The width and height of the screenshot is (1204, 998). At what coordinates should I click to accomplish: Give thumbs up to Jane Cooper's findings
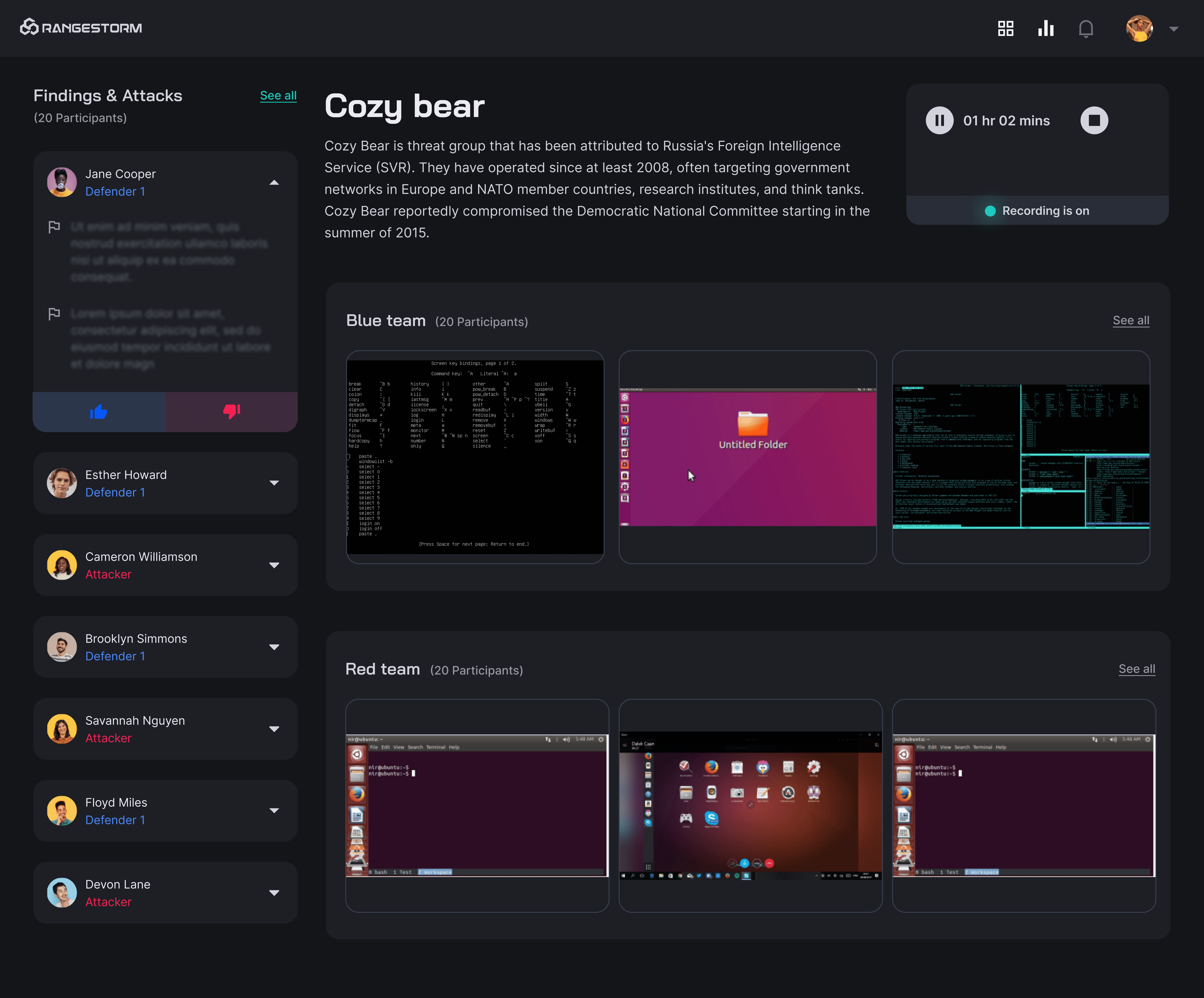[99, 412]
